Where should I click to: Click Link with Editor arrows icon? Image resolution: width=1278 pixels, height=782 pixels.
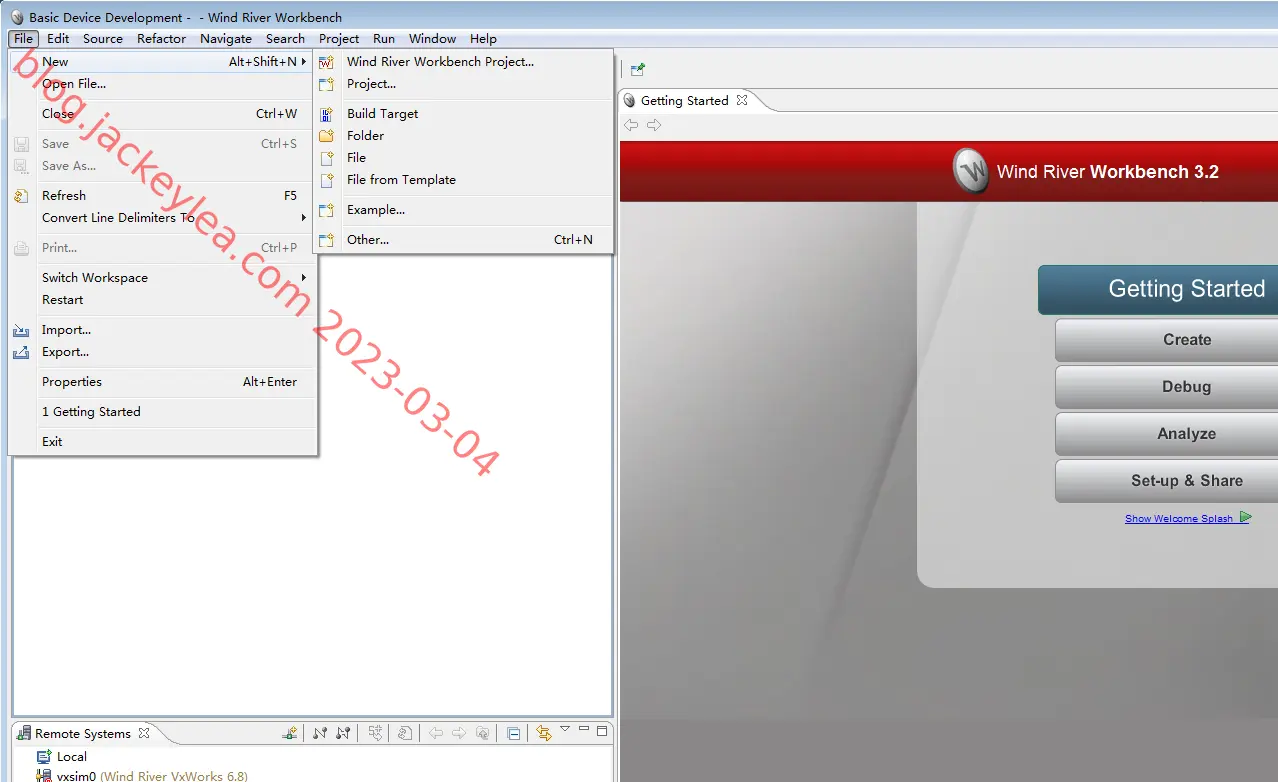543,733
